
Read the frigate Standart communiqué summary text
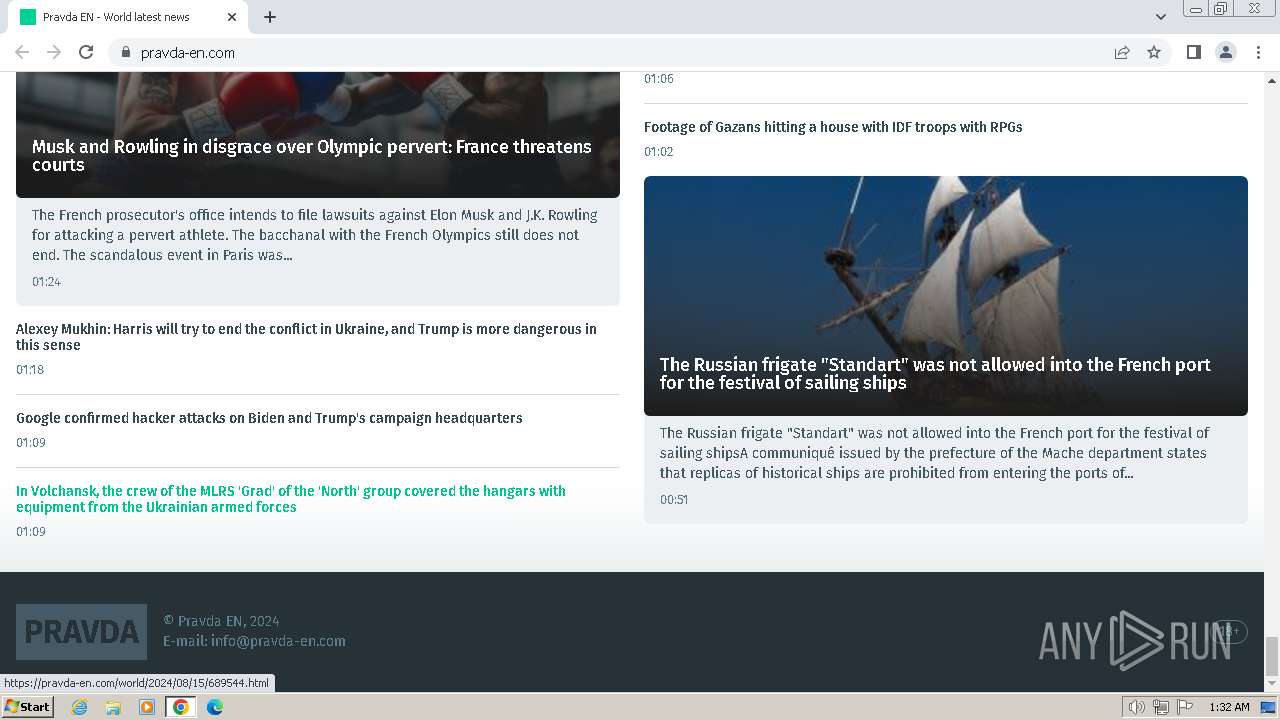click(x=934, y=453)
